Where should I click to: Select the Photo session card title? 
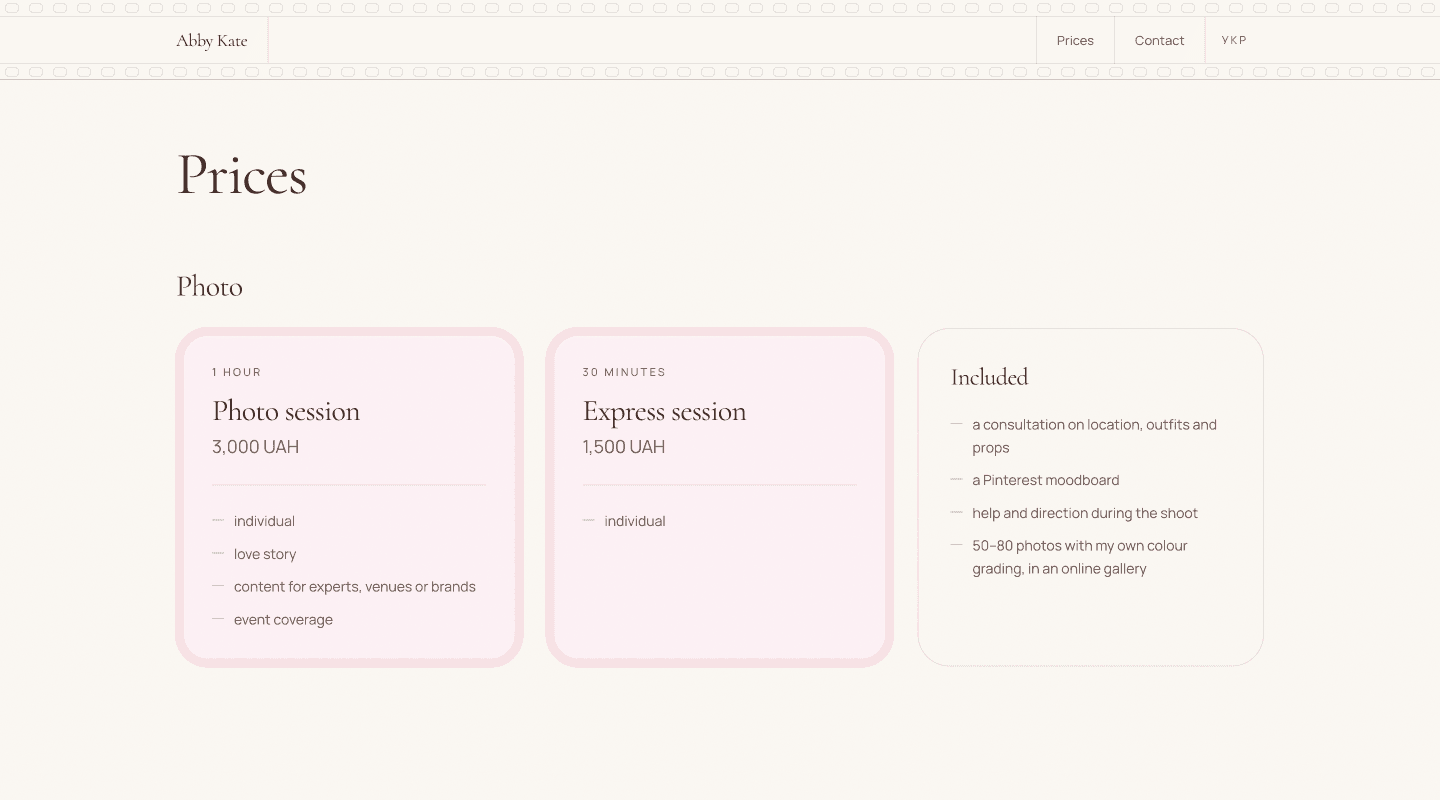pyautogui.click(x=286, y=411)
